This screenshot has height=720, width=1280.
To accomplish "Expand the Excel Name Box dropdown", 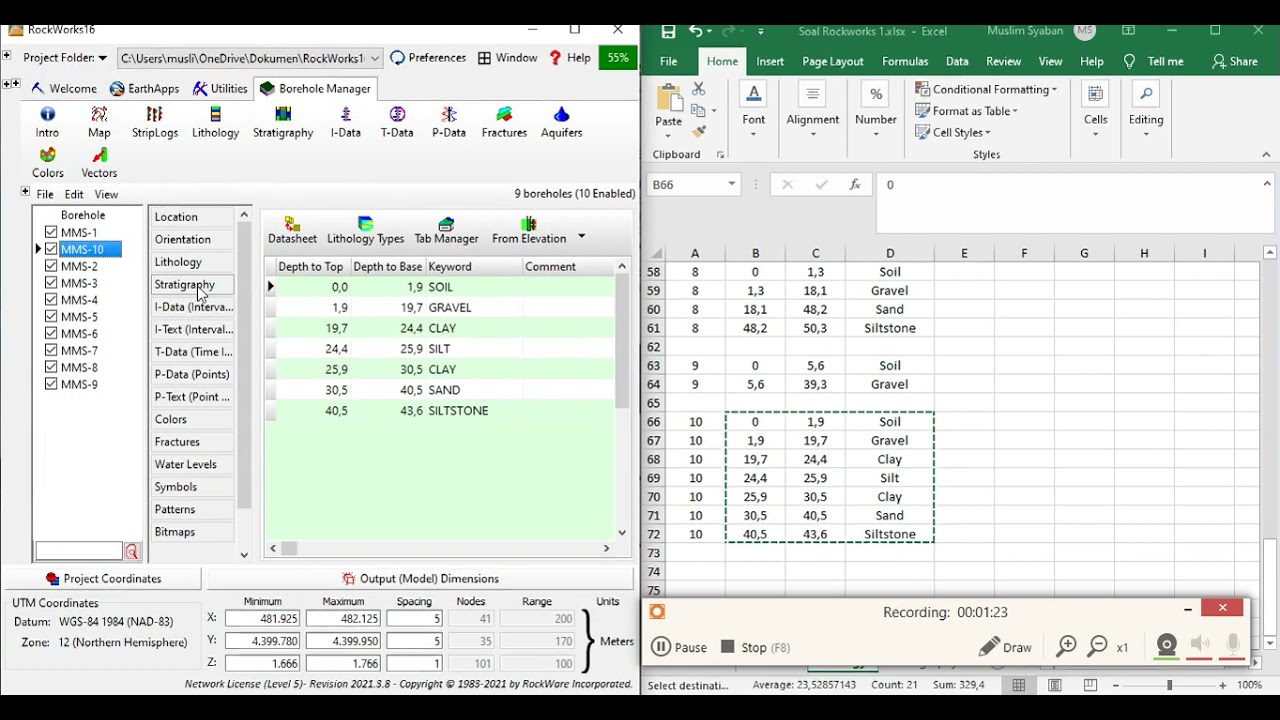I will click(x=731, y=184).
